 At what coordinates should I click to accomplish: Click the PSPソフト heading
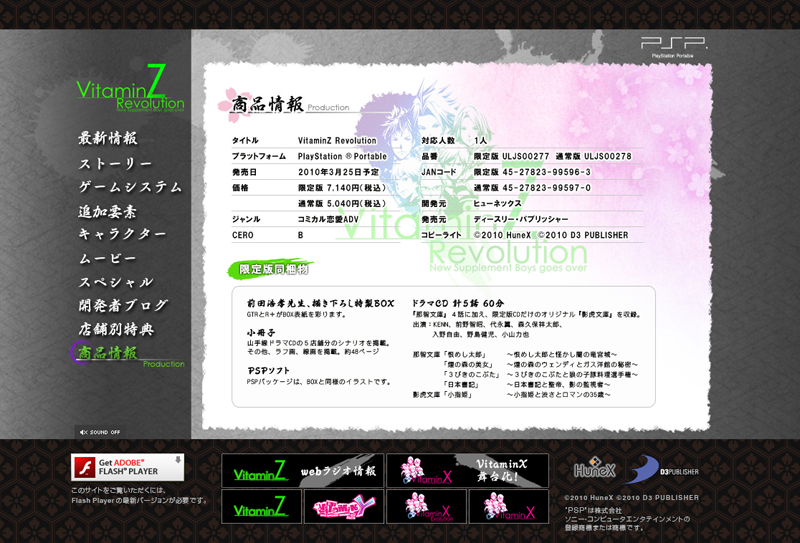(x=268, y=371)
